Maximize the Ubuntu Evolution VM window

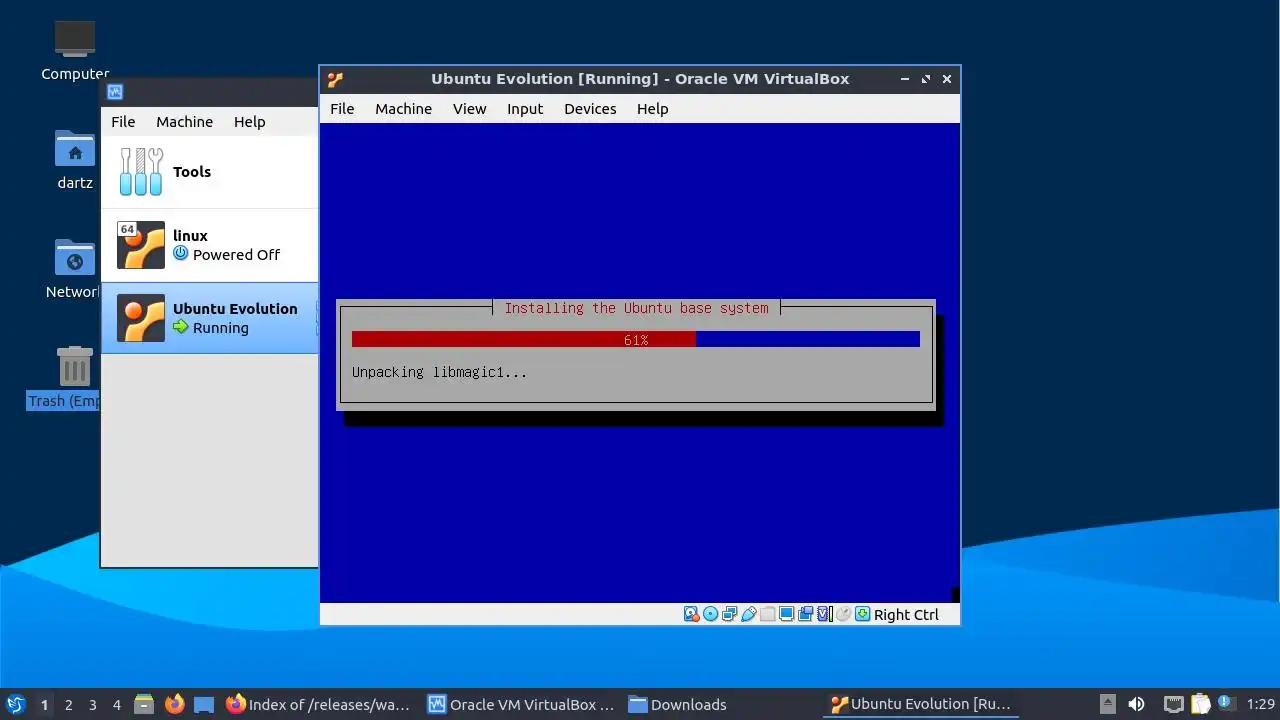926,79
